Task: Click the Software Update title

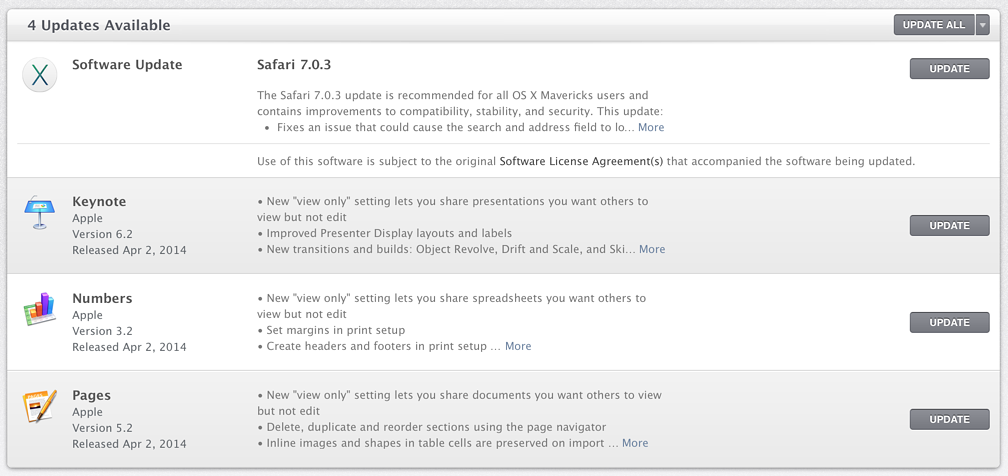Action: 127,65
